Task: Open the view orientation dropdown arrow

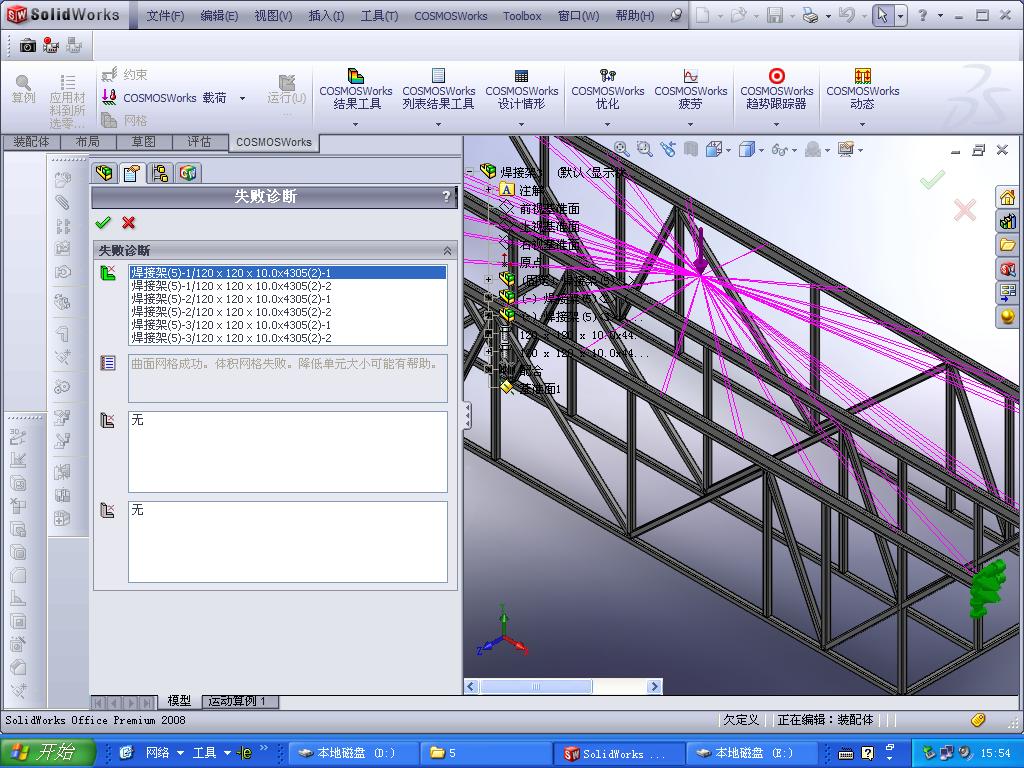Action: pos(728,150)
